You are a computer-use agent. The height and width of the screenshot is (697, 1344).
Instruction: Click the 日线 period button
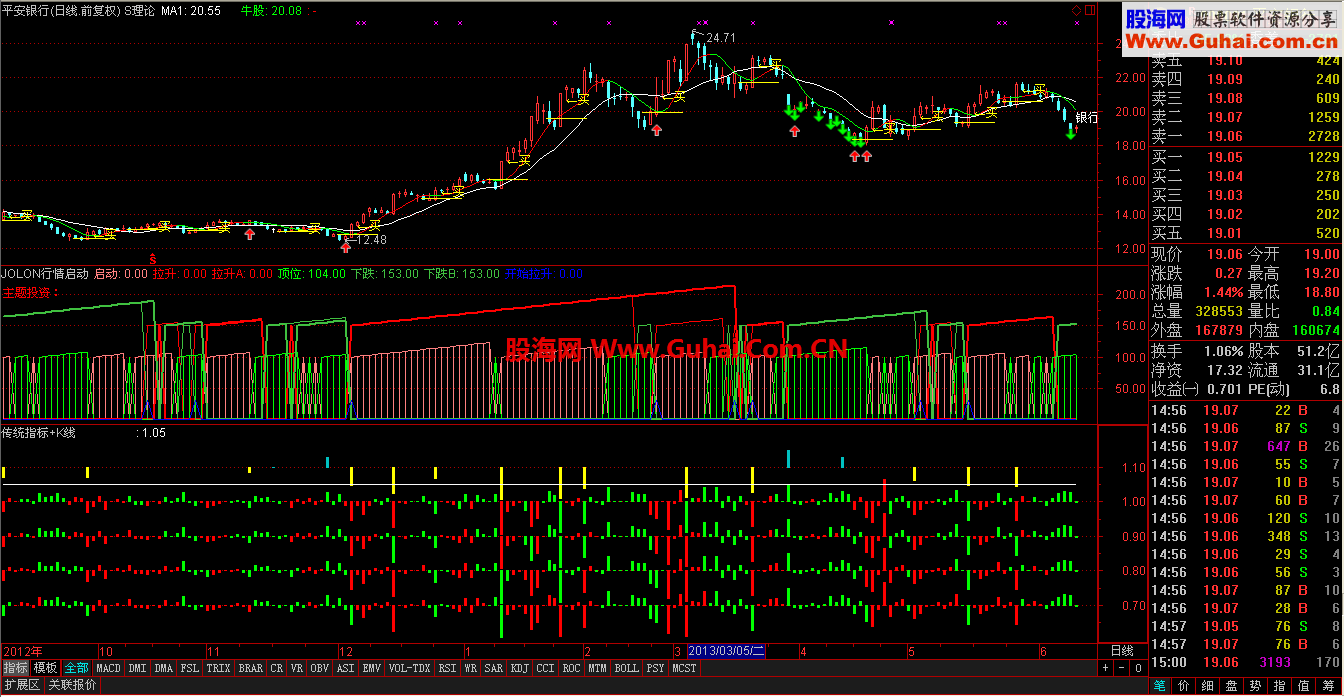point(1123,650)
